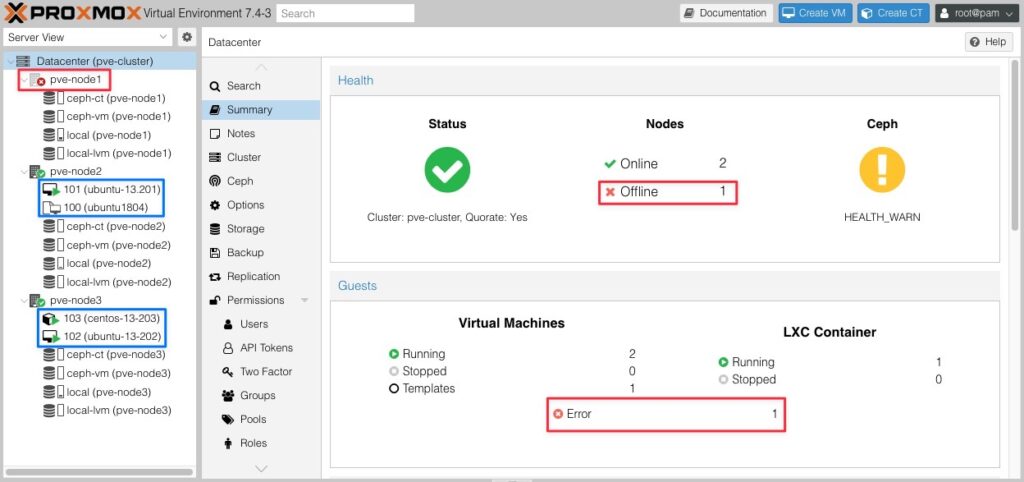Click the menu scroll-up chevron
This screenshot has width=1024, height=482.
pyautogui.click(x=261, y=67)
